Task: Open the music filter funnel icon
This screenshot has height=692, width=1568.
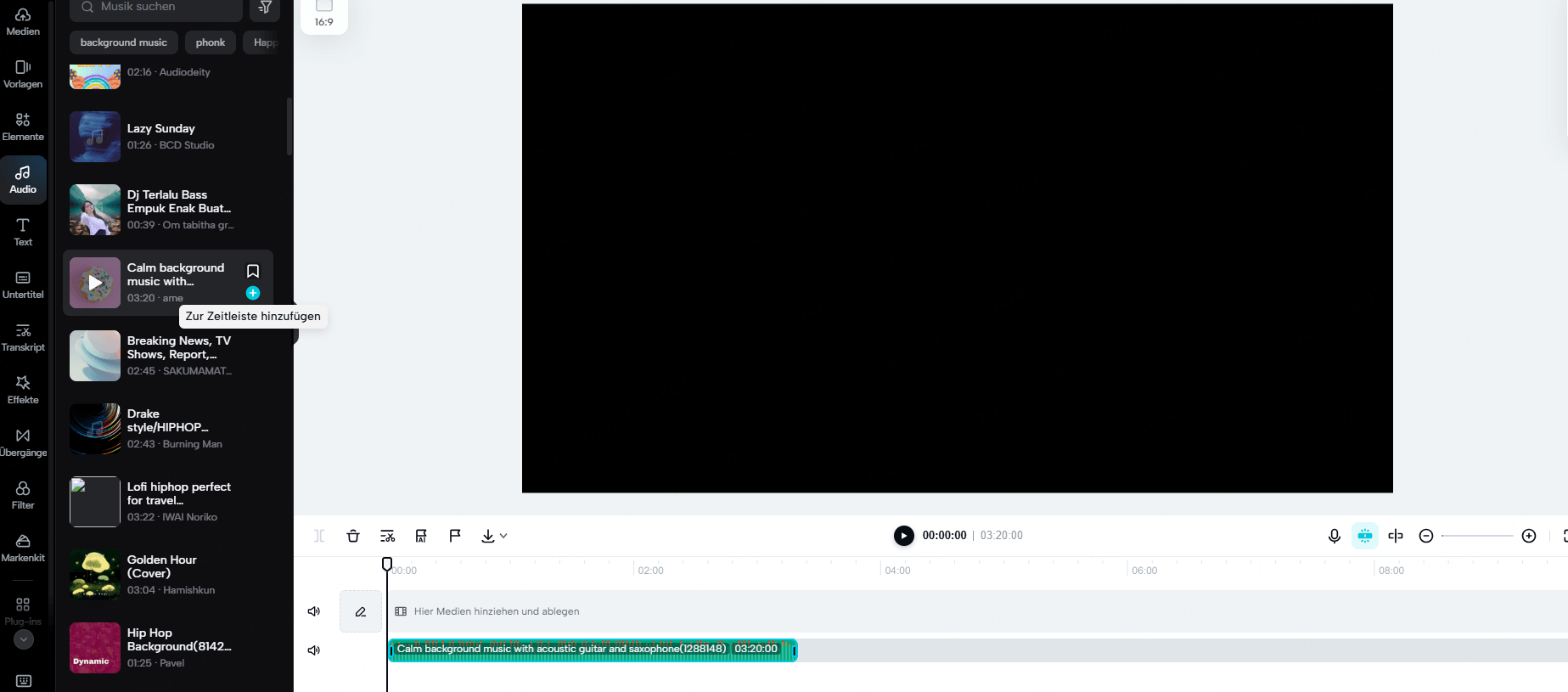Action: 265,7
